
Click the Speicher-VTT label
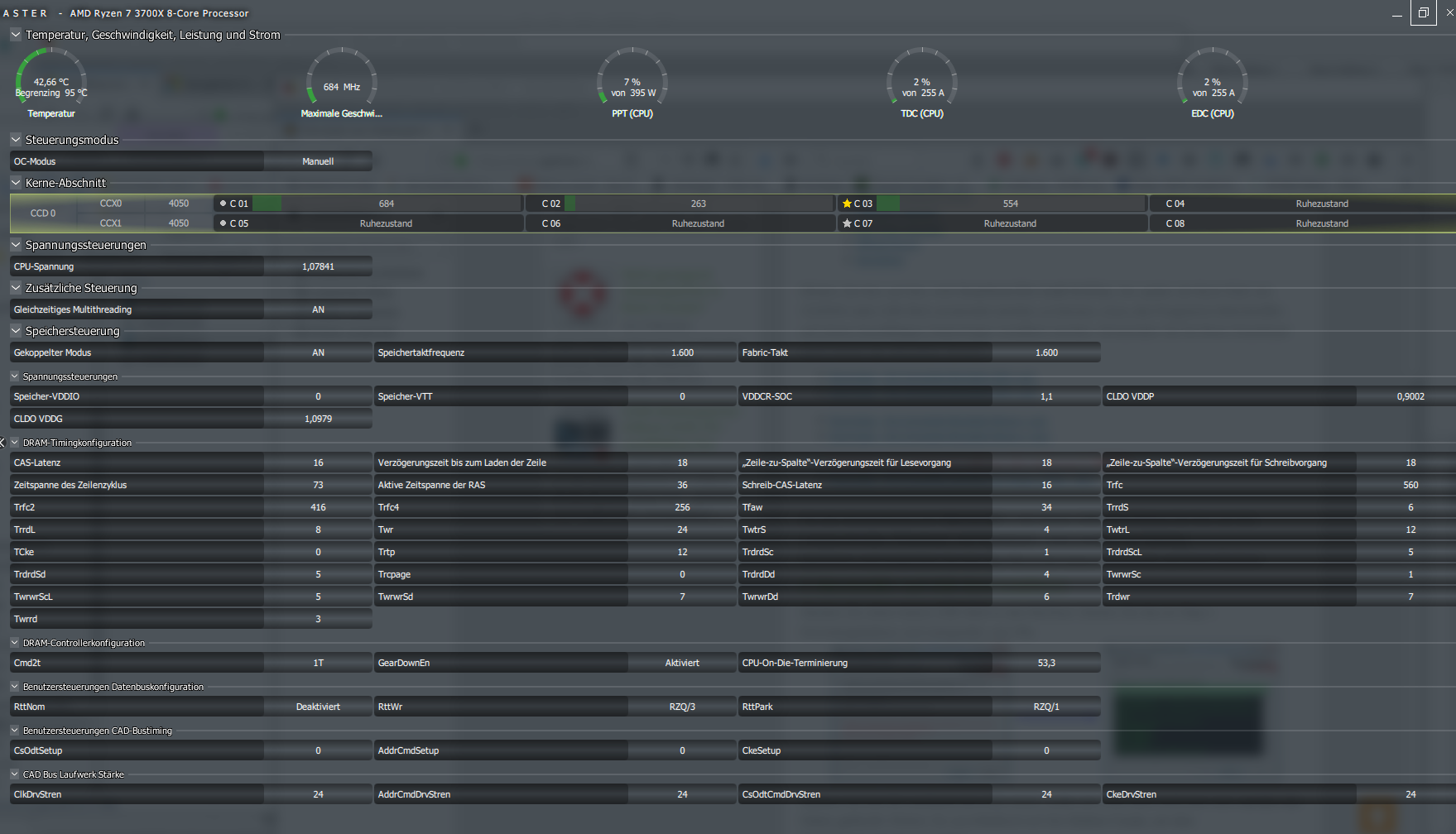pyautogui.click(x=406, y=396)
